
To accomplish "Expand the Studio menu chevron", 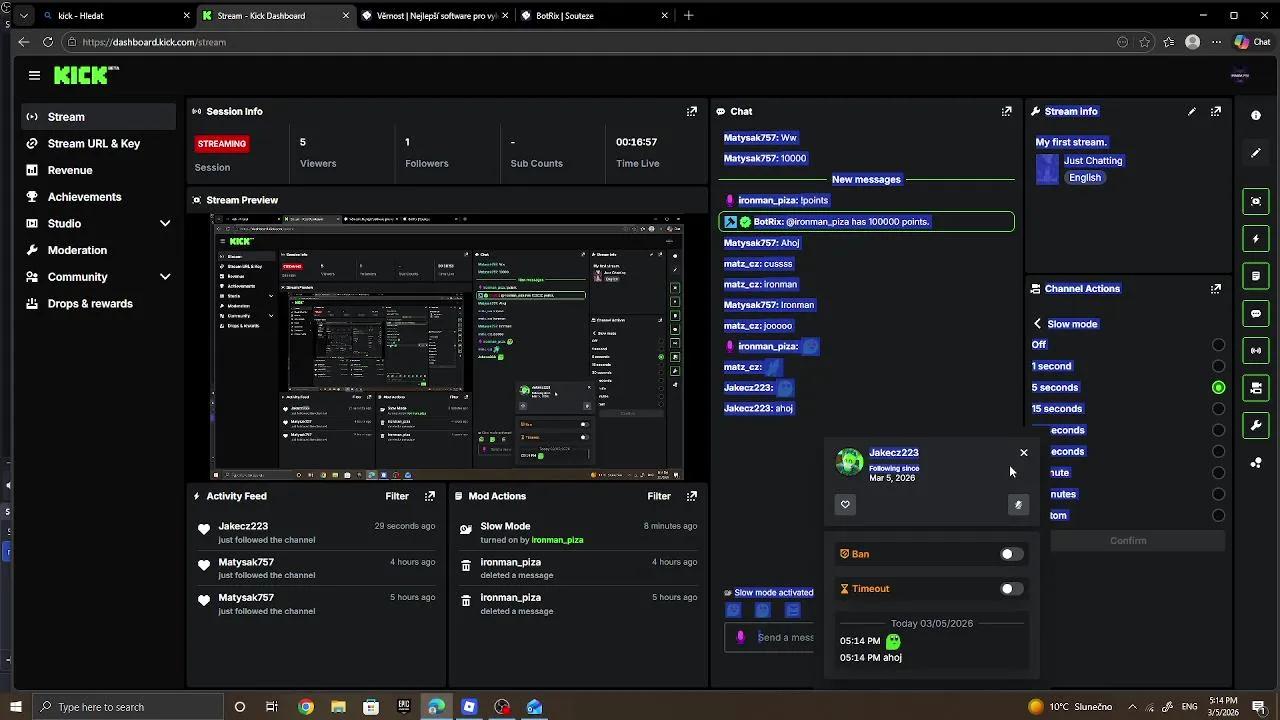I will [165, 224].
